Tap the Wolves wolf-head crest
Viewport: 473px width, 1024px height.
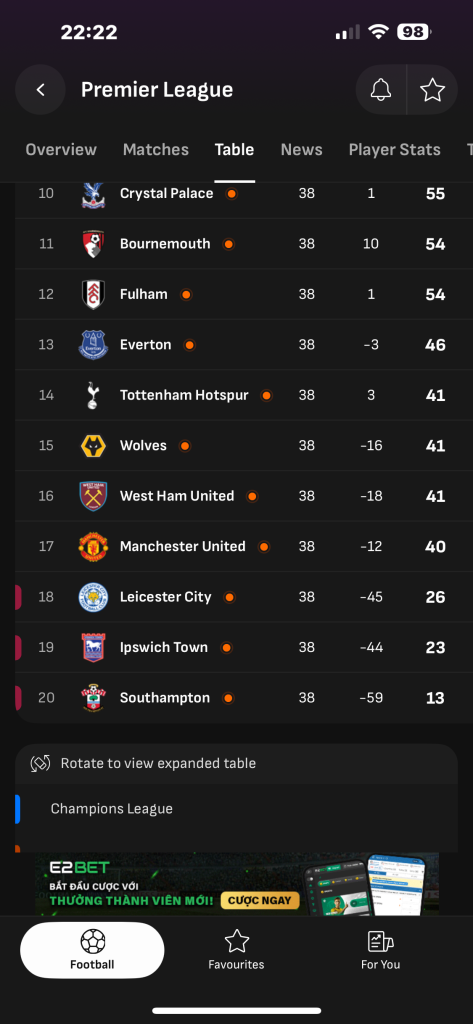point(93,446)
